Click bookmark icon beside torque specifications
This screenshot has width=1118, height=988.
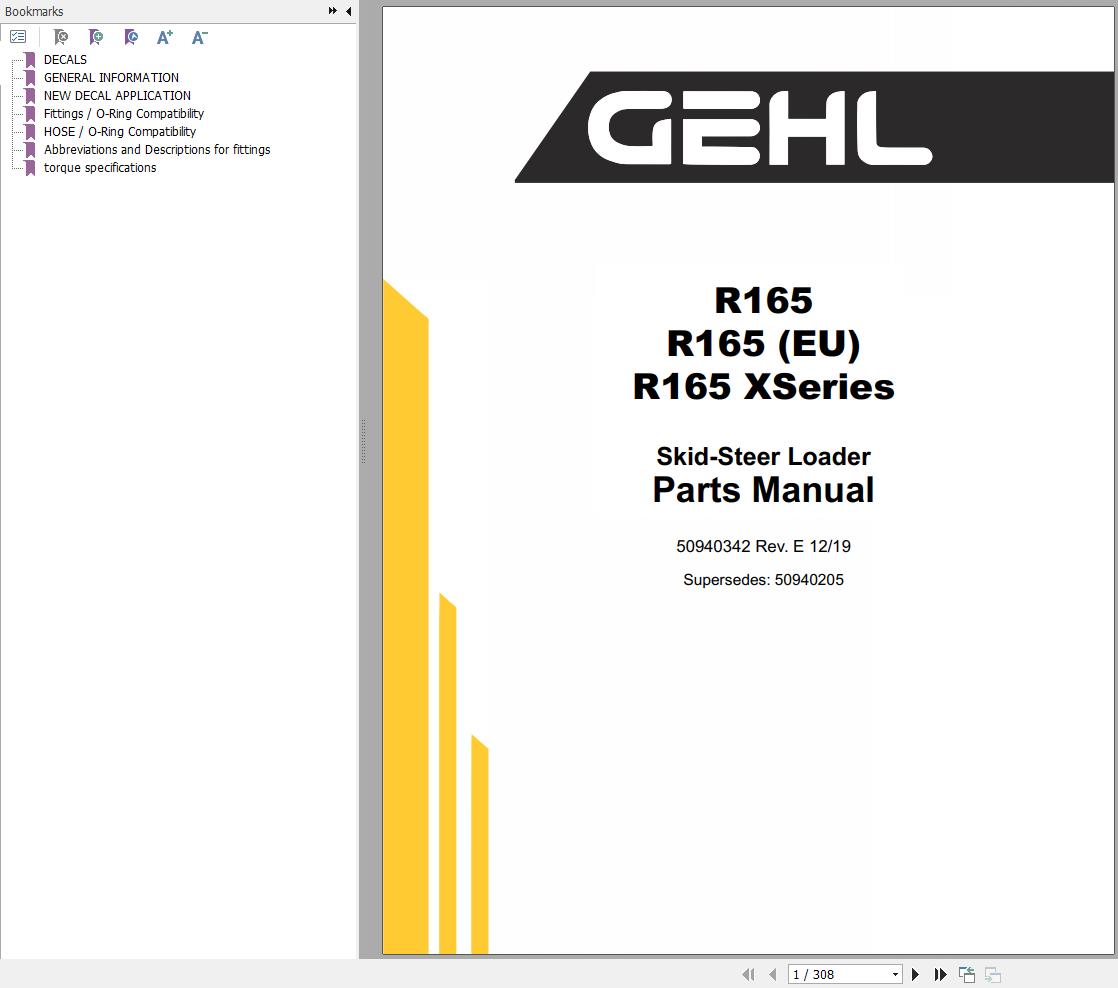coord(30,168)
